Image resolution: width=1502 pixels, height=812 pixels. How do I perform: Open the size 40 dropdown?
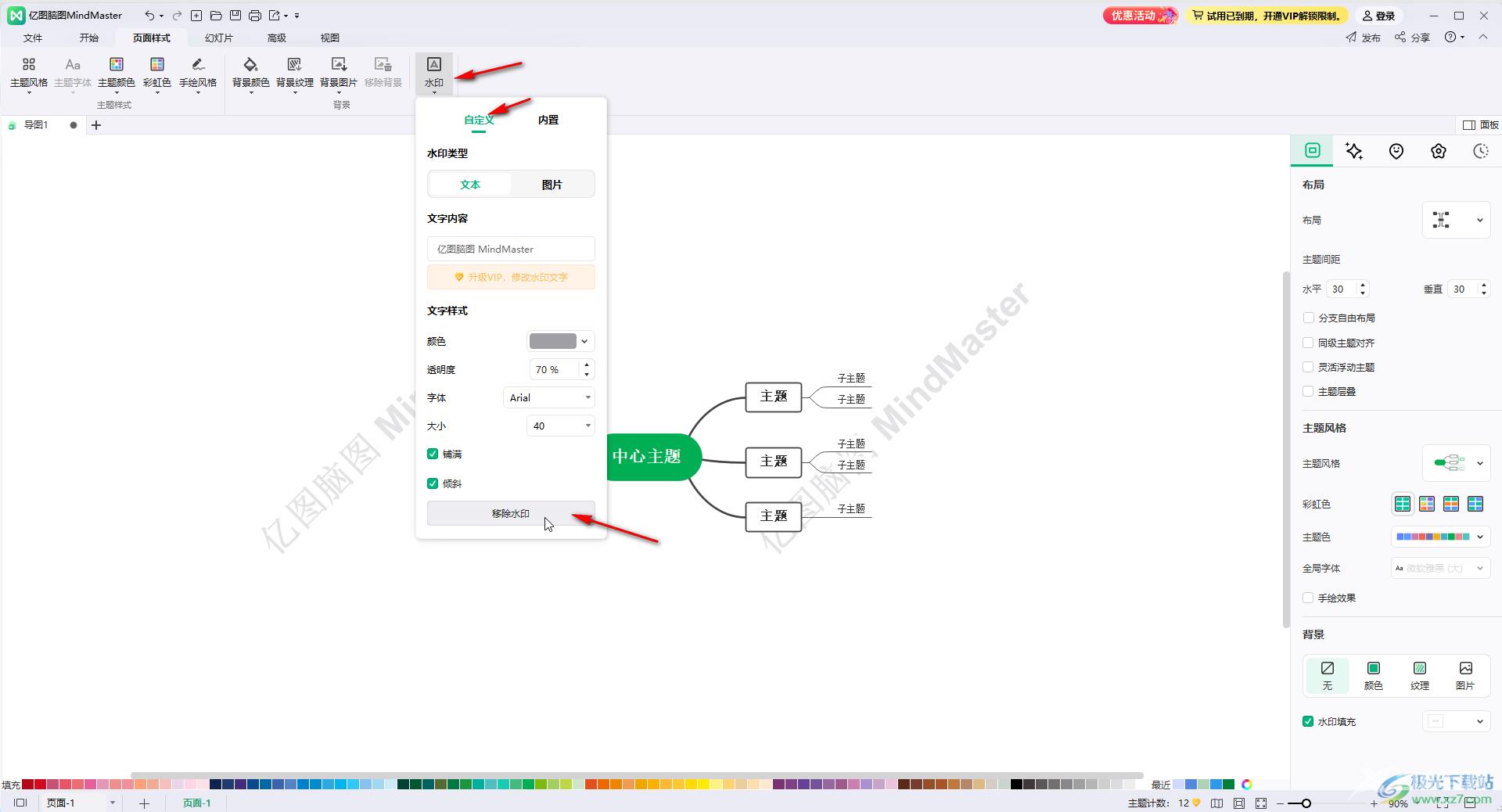click(561, 426)
